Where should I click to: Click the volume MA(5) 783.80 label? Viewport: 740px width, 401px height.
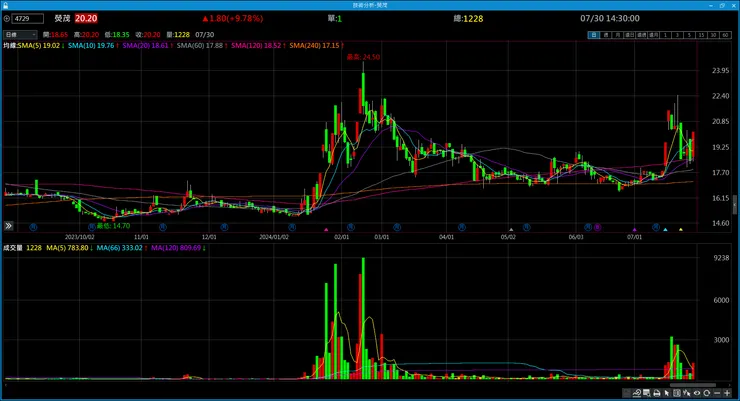coord(67,248)
